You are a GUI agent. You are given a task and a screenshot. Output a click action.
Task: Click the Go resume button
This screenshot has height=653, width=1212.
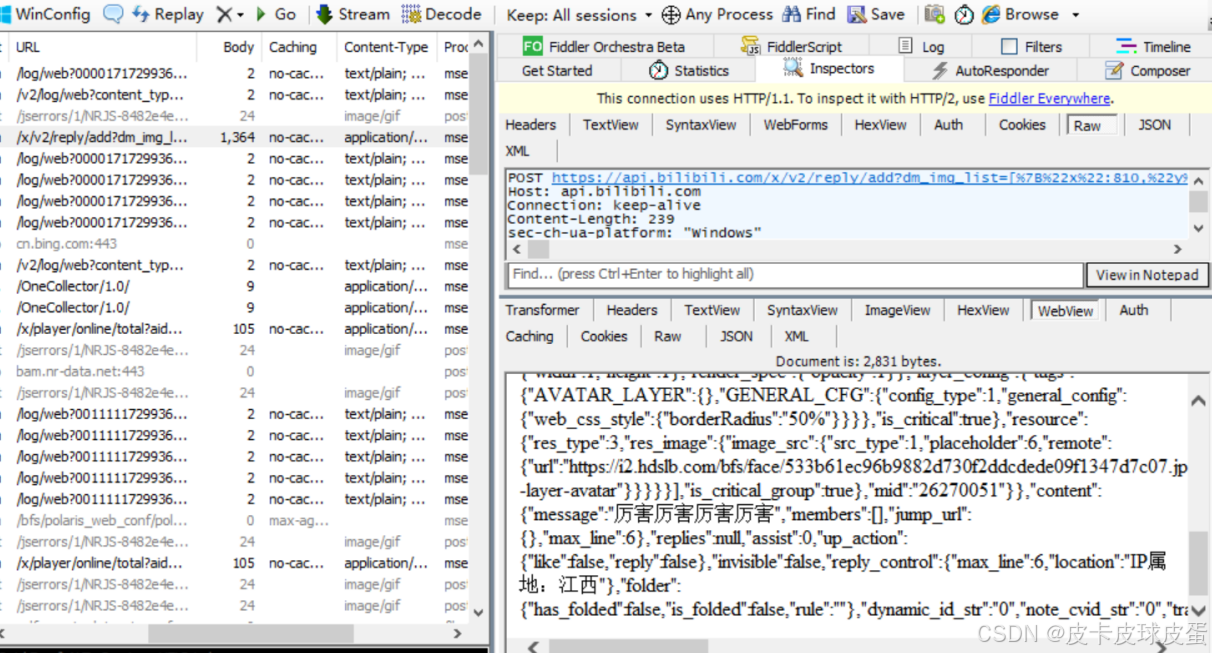276,15
